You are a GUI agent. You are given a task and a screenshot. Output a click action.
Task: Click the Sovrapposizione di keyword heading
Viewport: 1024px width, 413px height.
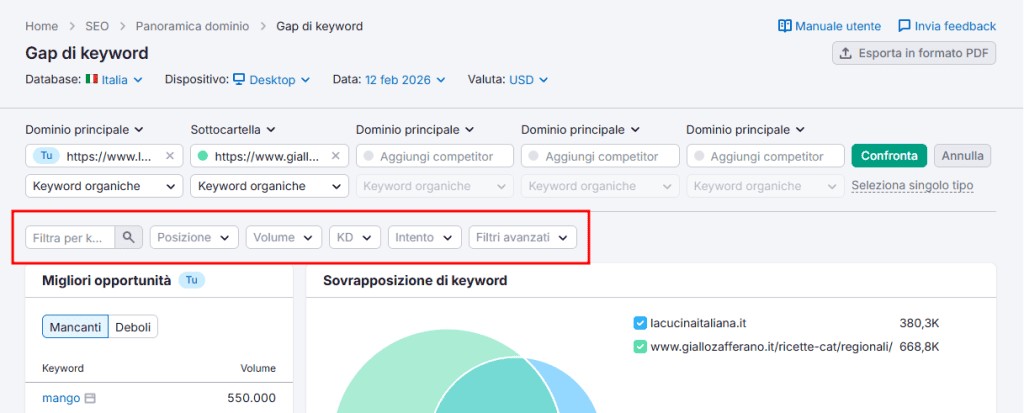[415, 281]
